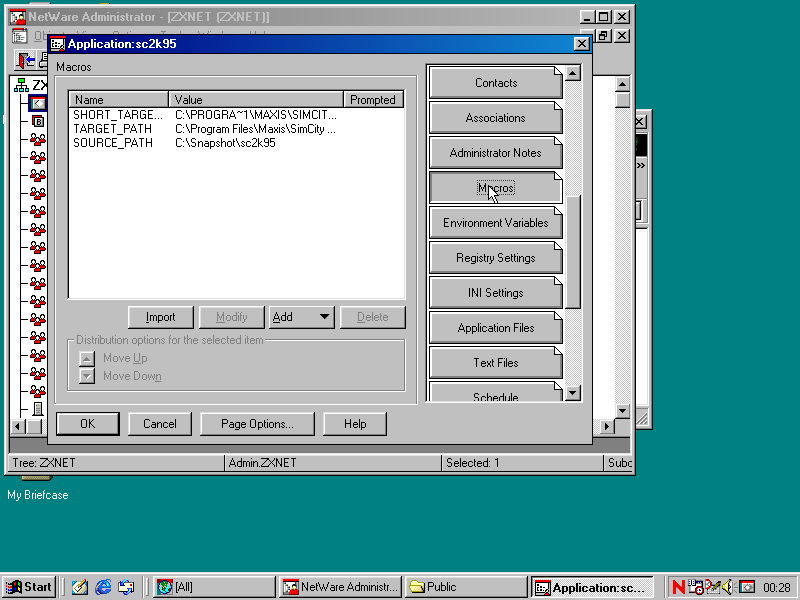Open the Add dropdown

pyautogui.click(x=302, y=317)
